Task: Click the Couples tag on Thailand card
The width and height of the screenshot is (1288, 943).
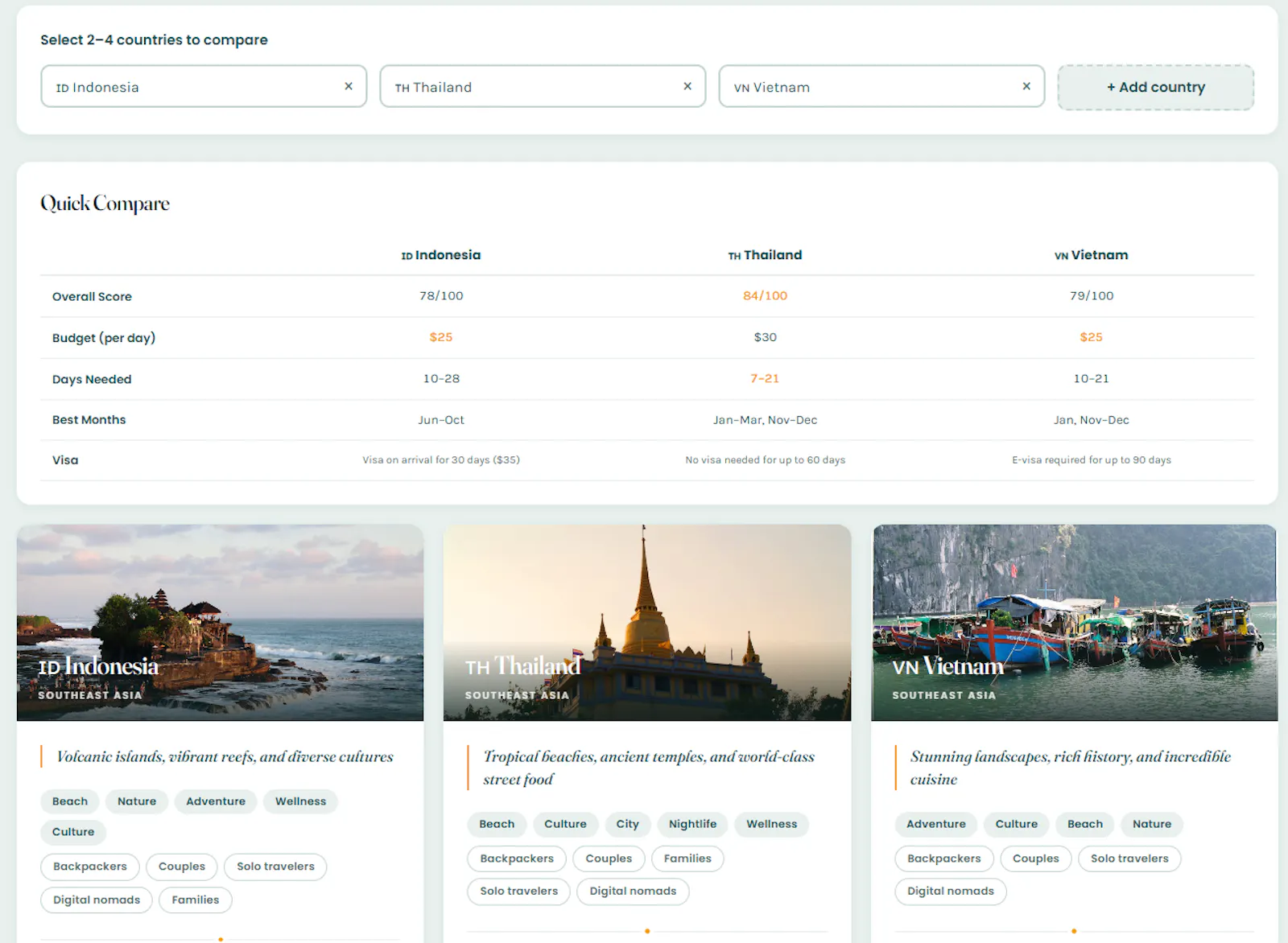Action: coord(609,859)
